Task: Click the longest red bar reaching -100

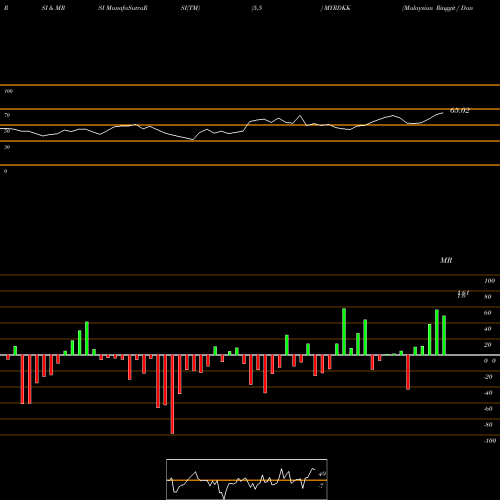Action: tap(172, 394)
